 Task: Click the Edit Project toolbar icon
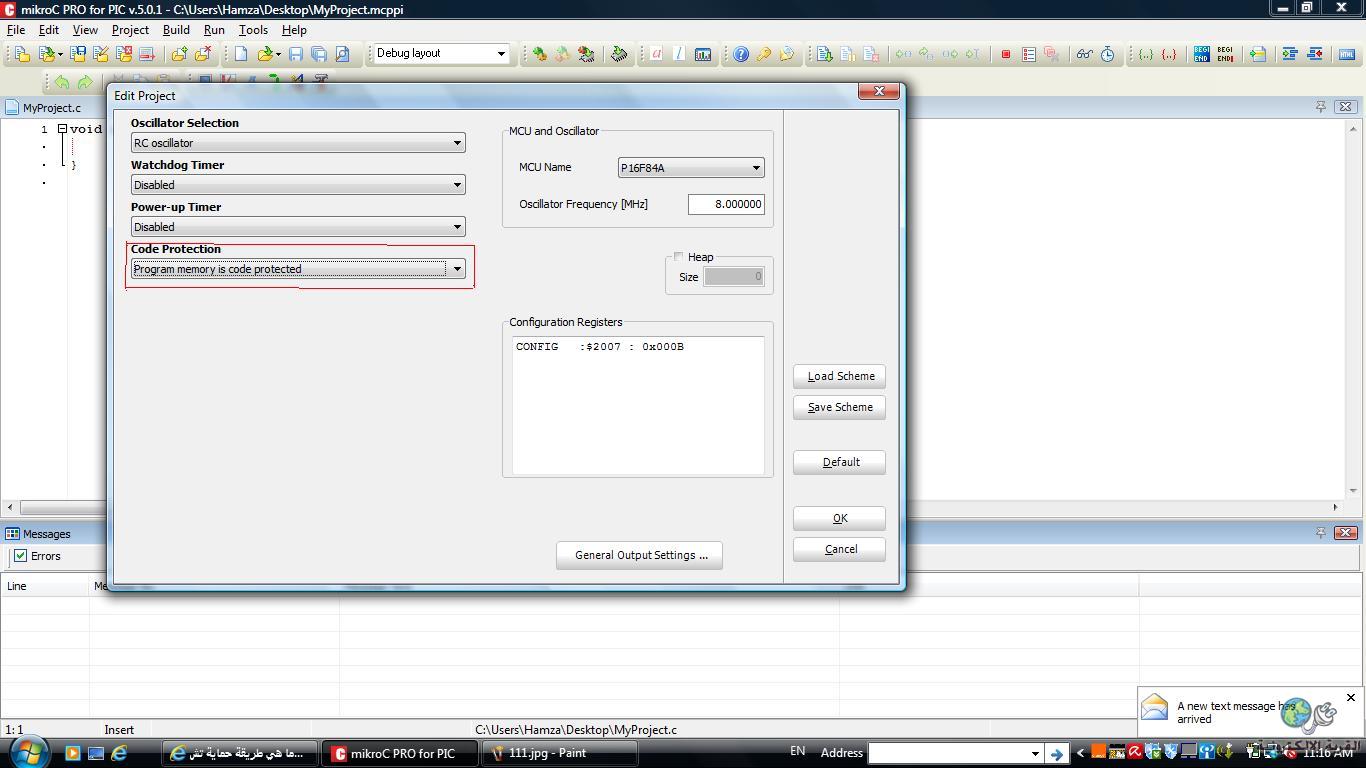click(101, 54)
